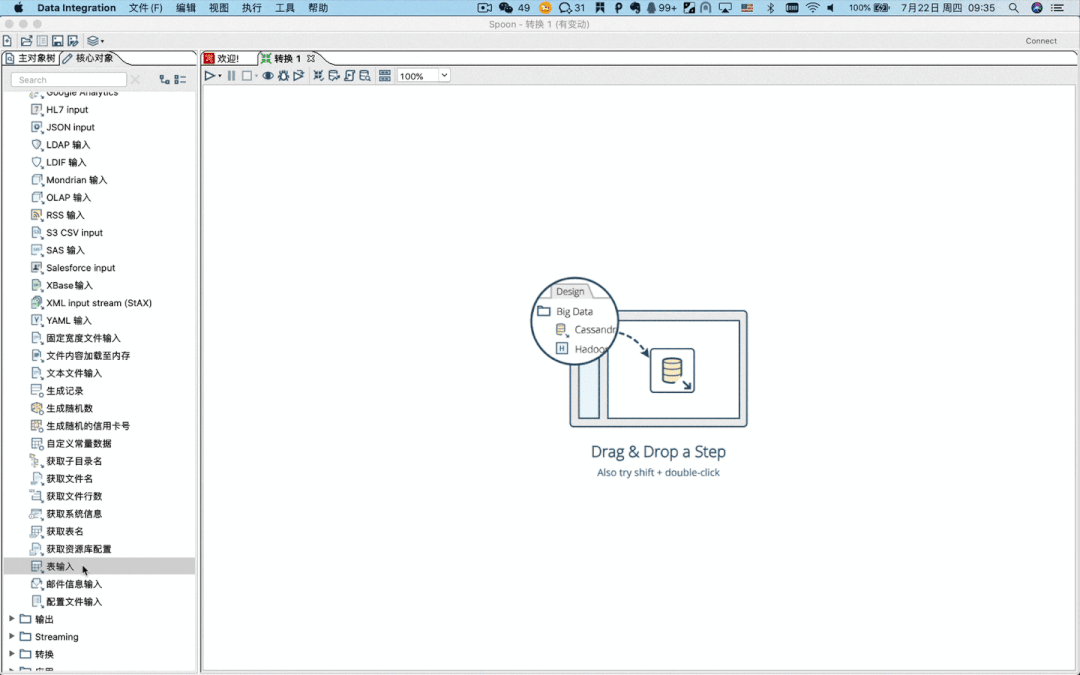Open the Data Integration app menu
This screenshot has height=675, width=1080.
[76, 8]
